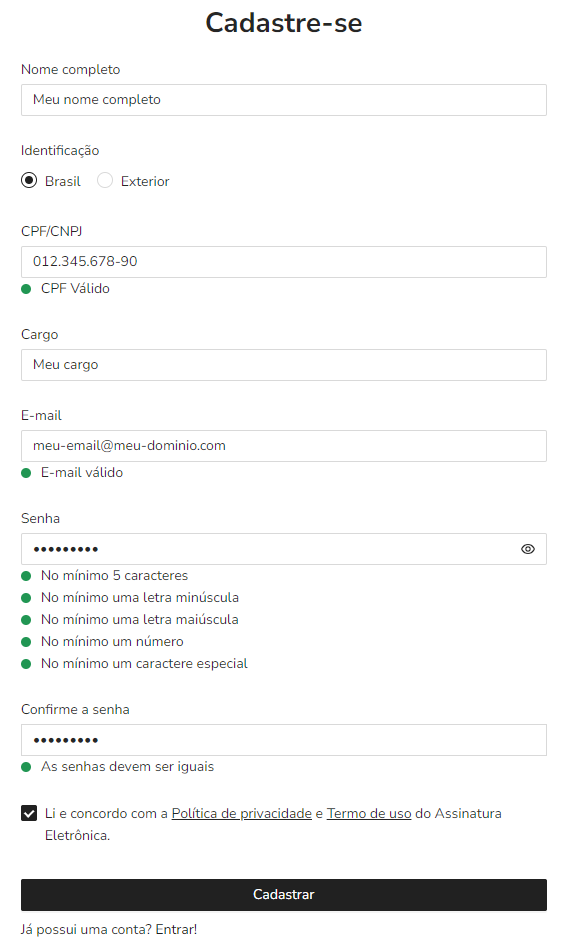Click the green CPF Válido indicator dot
This screenshot has height=943, width=582.
click(26, 289)
